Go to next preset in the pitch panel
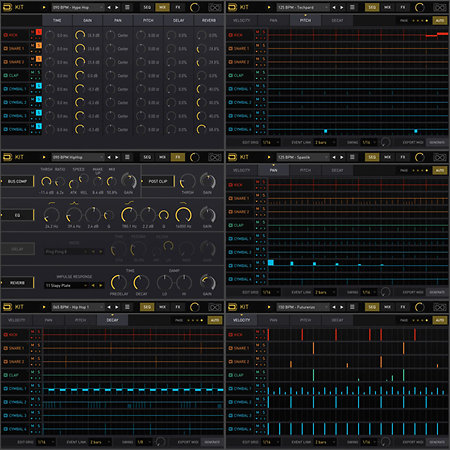450x450 pixels. (342, 7)
